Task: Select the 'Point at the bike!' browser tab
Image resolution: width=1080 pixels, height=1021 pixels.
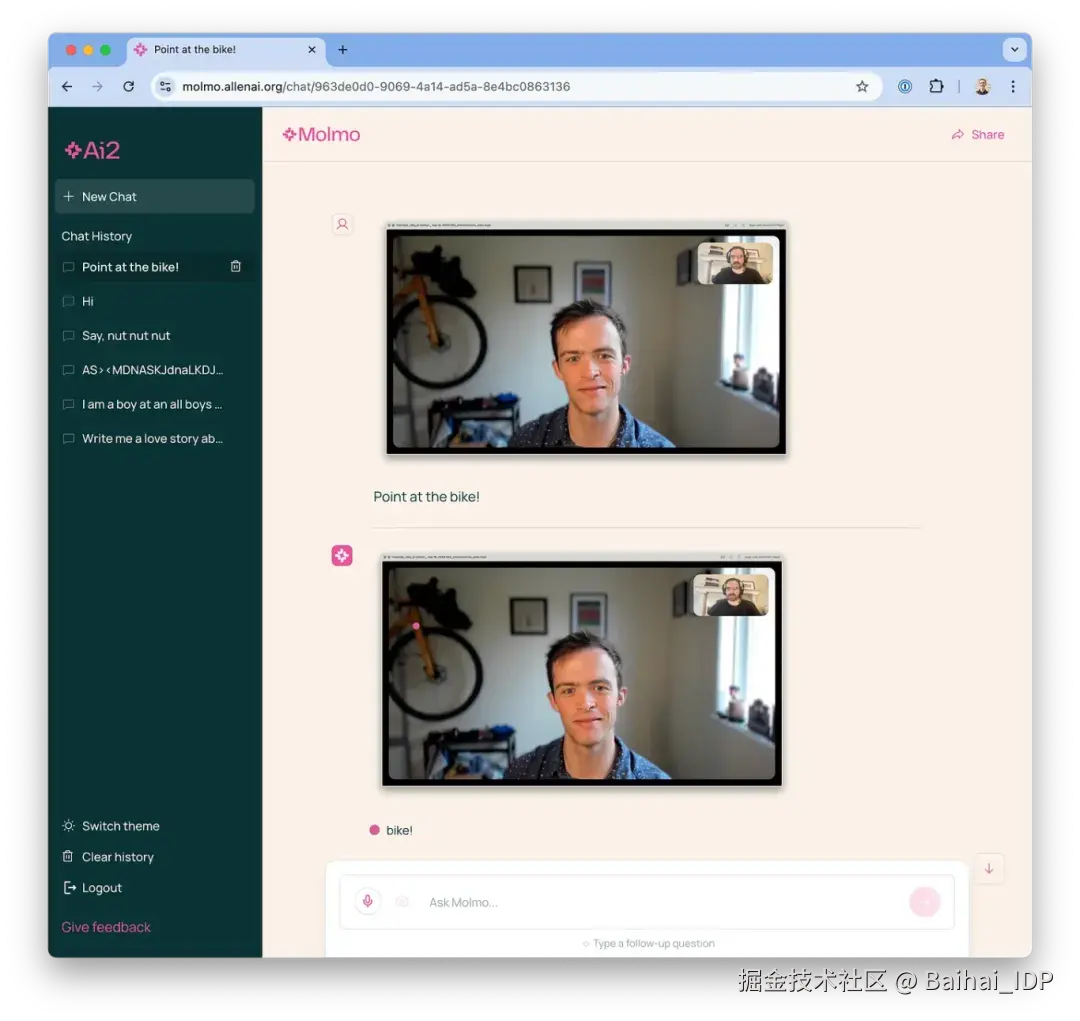Action: coord(226,50)
